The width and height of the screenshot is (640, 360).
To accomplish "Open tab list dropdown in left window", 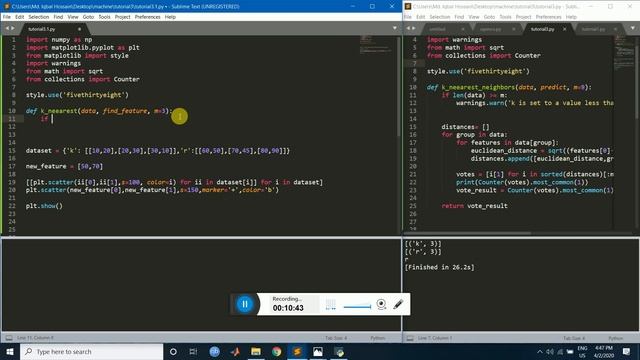I will (x=394, y=28).
